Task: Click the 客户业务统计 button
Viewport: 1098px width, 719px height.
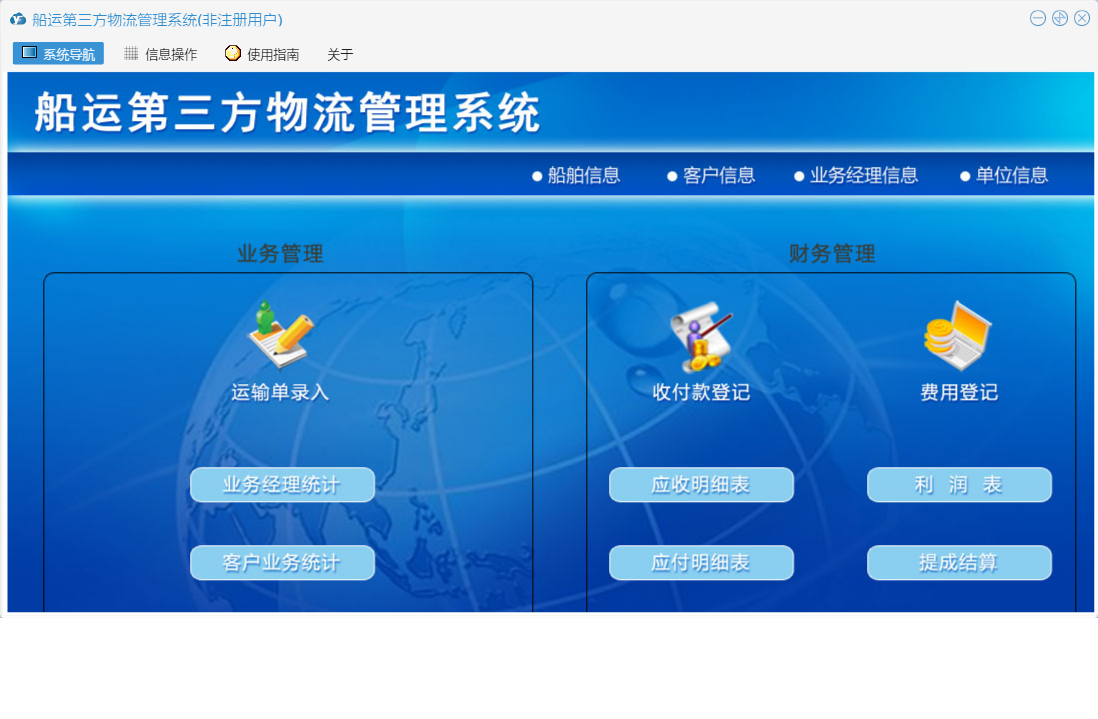Action: (x=282, y=562)
